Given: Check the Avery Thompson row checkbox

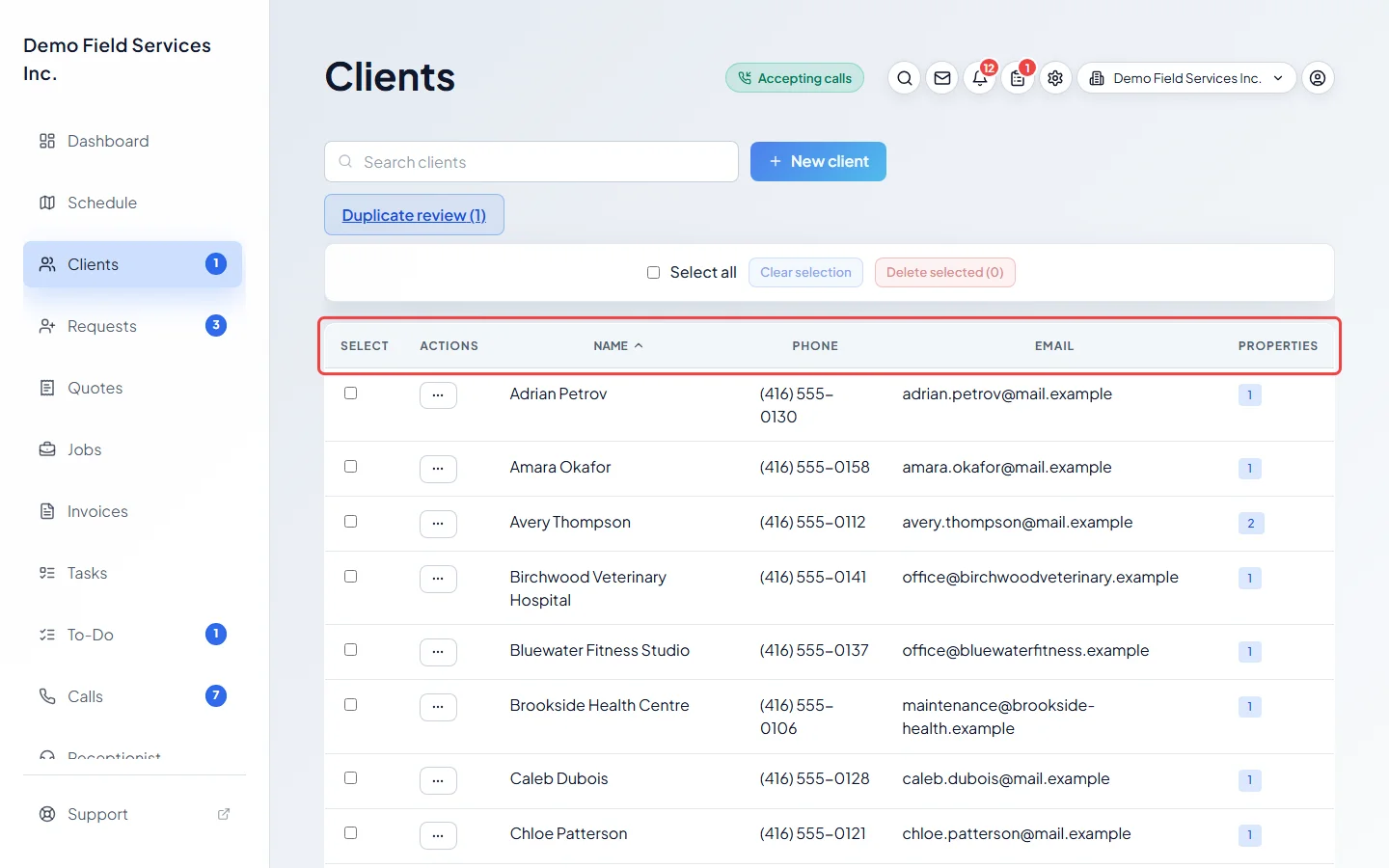Looking at the screenshot, I should (351, 522).
